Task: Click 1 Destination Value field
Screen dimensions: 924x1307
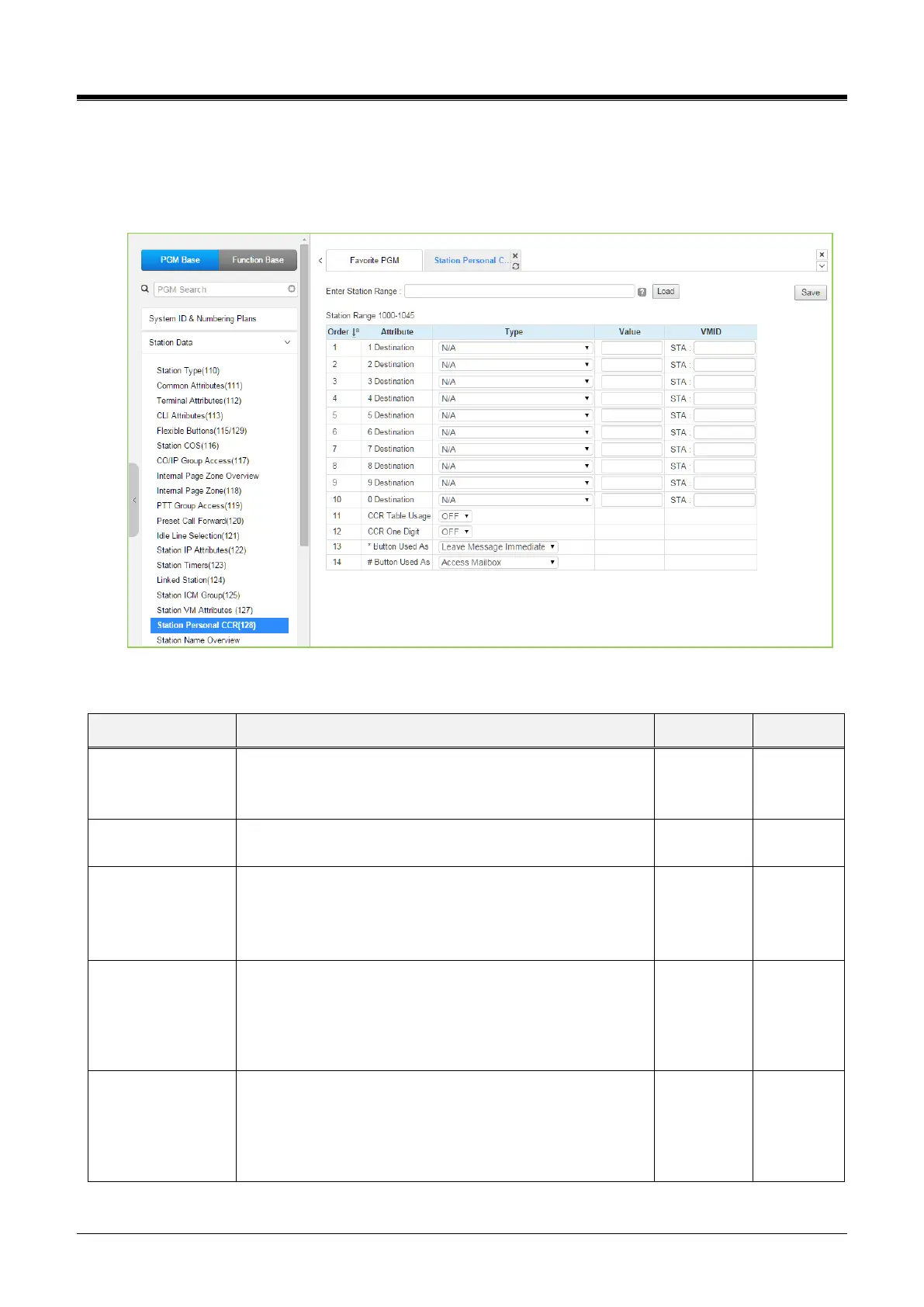Action: pos(632,348)
